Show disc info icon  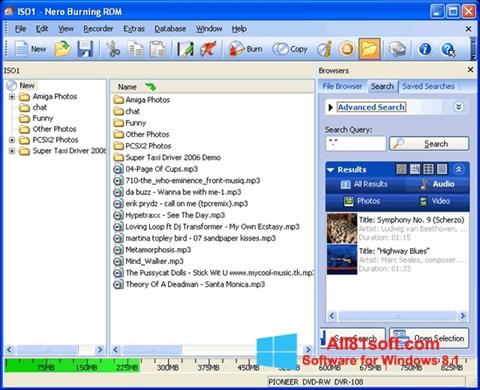(324, 49)
